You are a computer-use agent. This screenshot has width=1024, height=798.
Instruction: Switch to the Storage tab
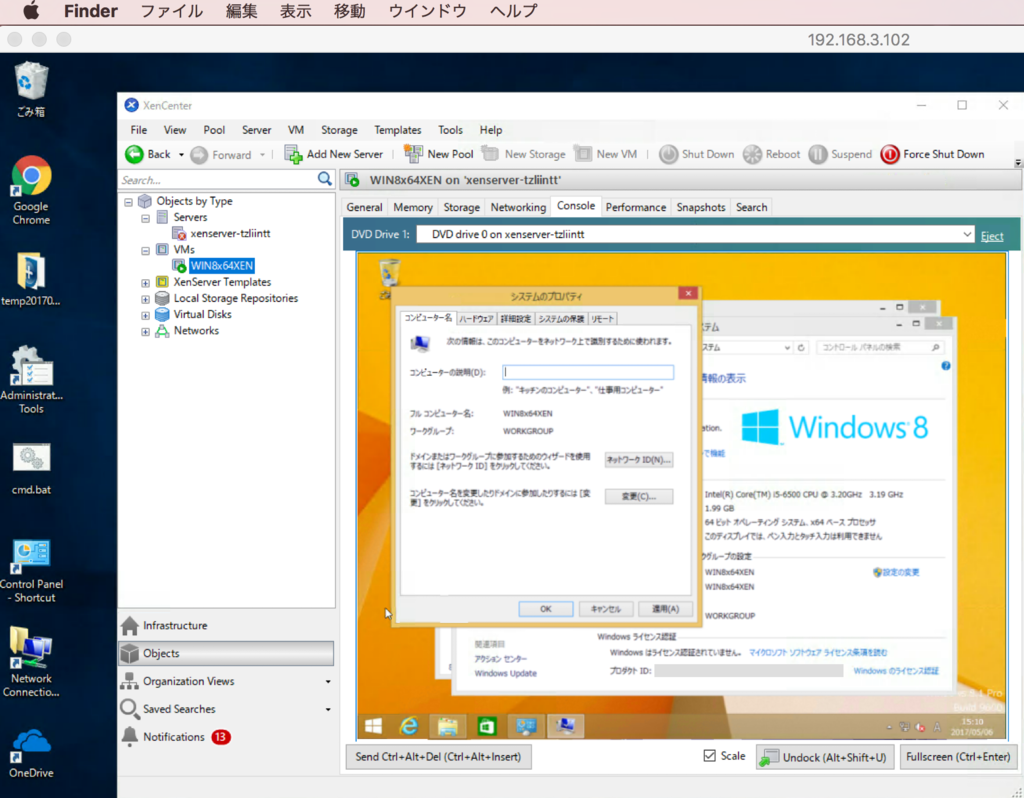(x=462, y=207)
